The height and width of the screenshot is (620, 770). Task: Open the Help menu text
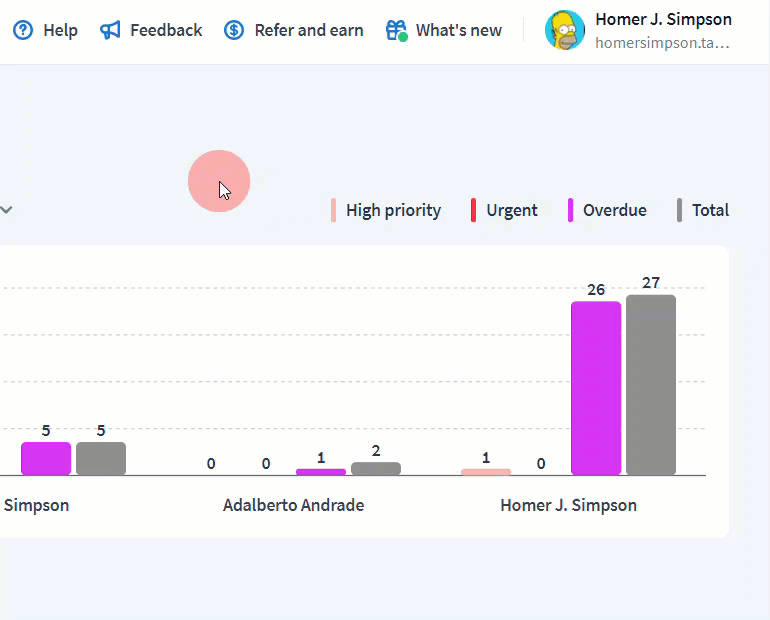click(60, 30)
